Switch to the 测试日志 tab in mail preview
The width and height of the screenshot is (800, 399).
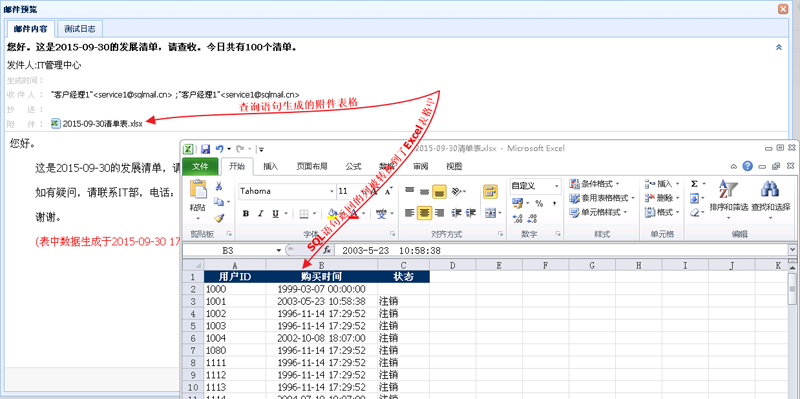[x=80, y=29]
